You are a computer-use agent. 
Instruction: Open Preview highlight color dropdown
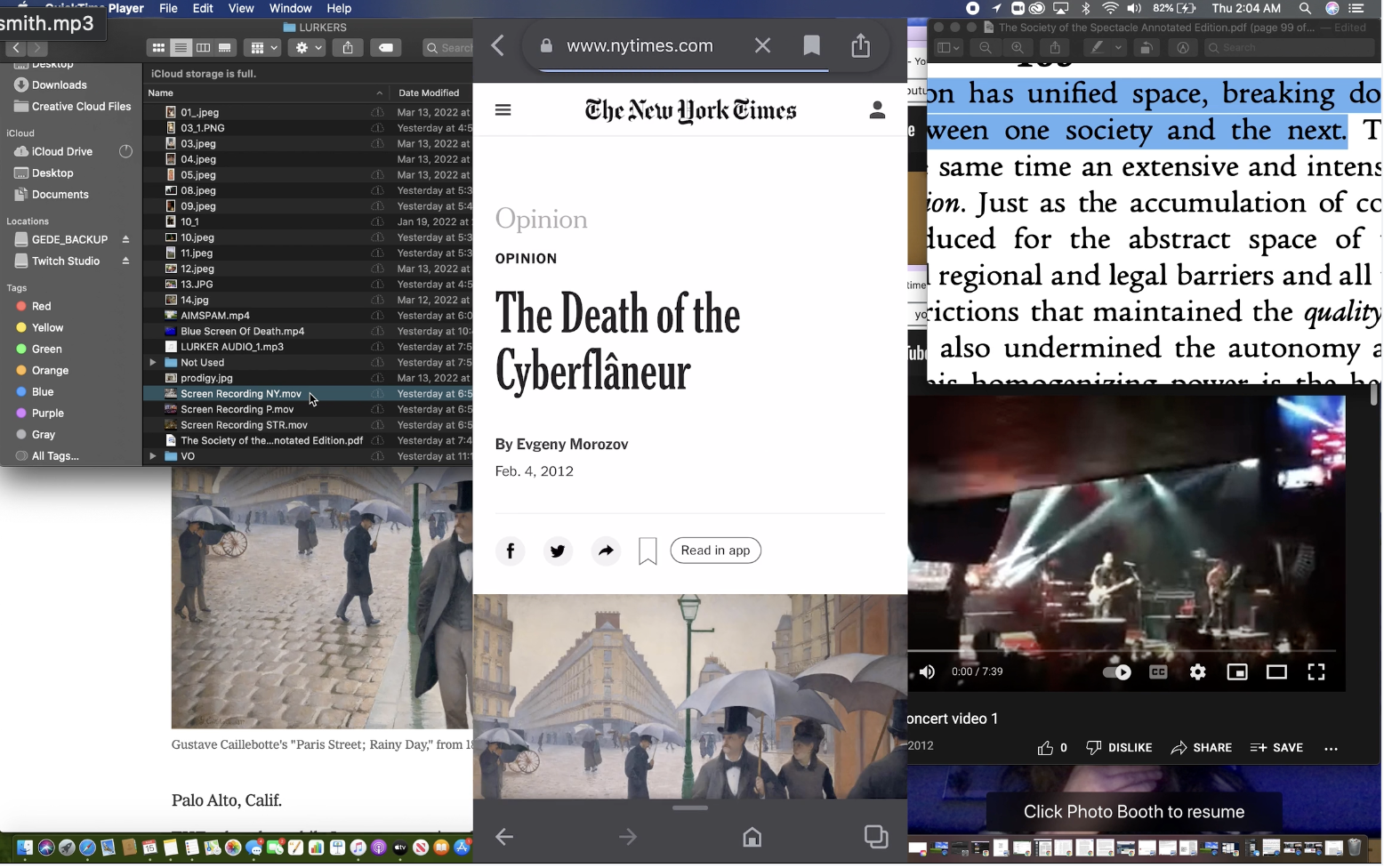point(1119,48)
